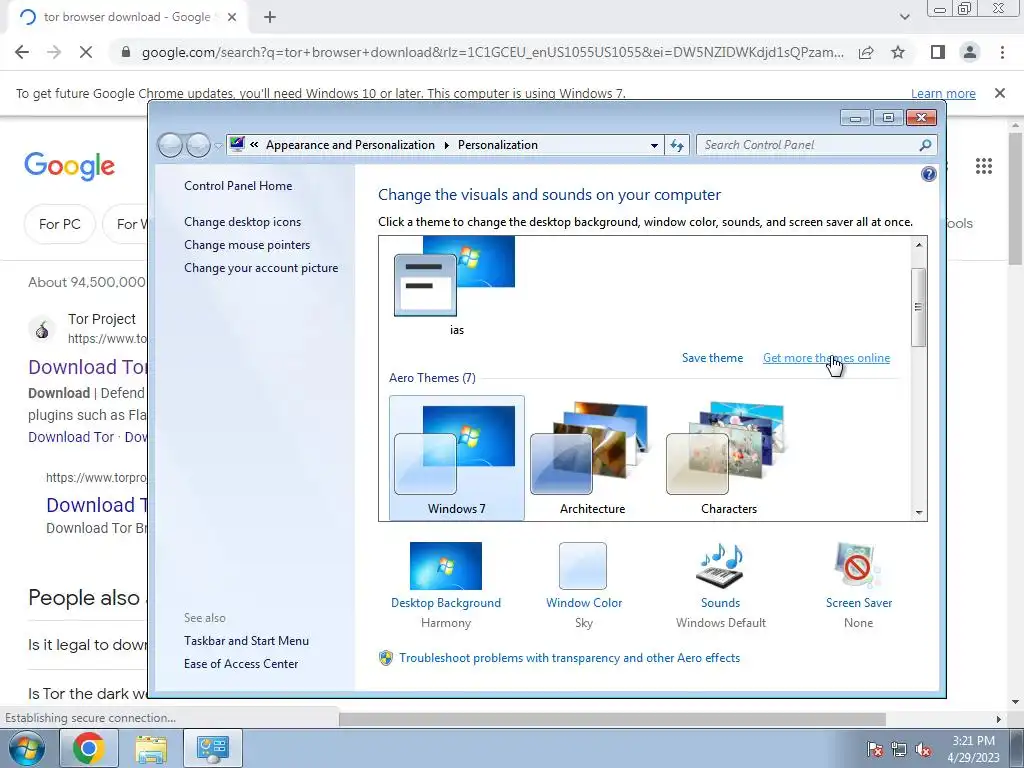Click the Google logo

[69, 166]
